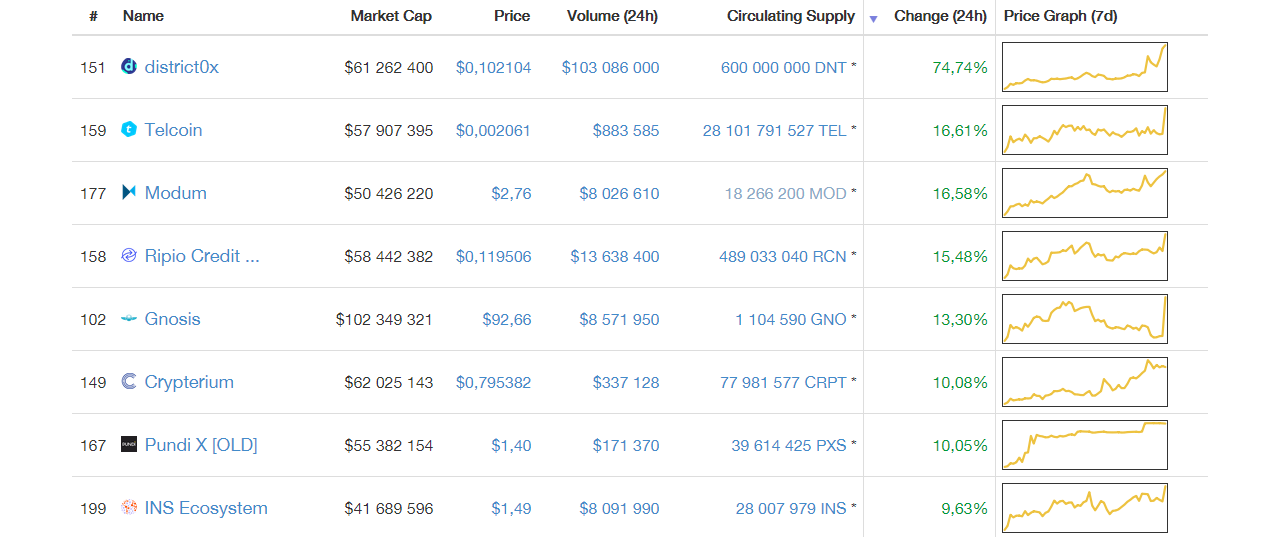This screenshot has height=537, width=1285.
Task: Sort by the Volume (24h) header
Action: coord(613,16)
